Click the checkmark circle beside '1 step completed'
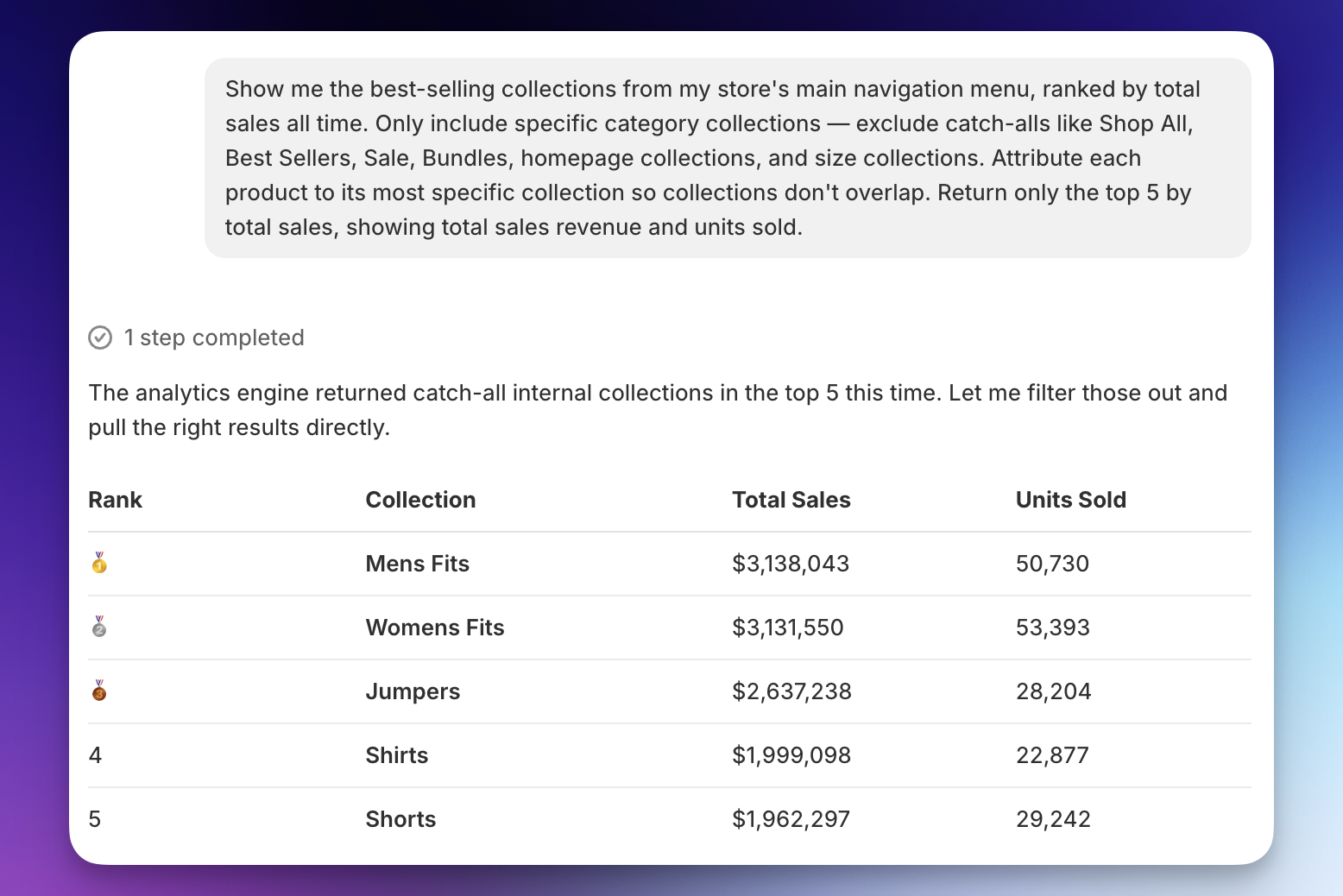The image size is (1343, 896). coord(100,338)
